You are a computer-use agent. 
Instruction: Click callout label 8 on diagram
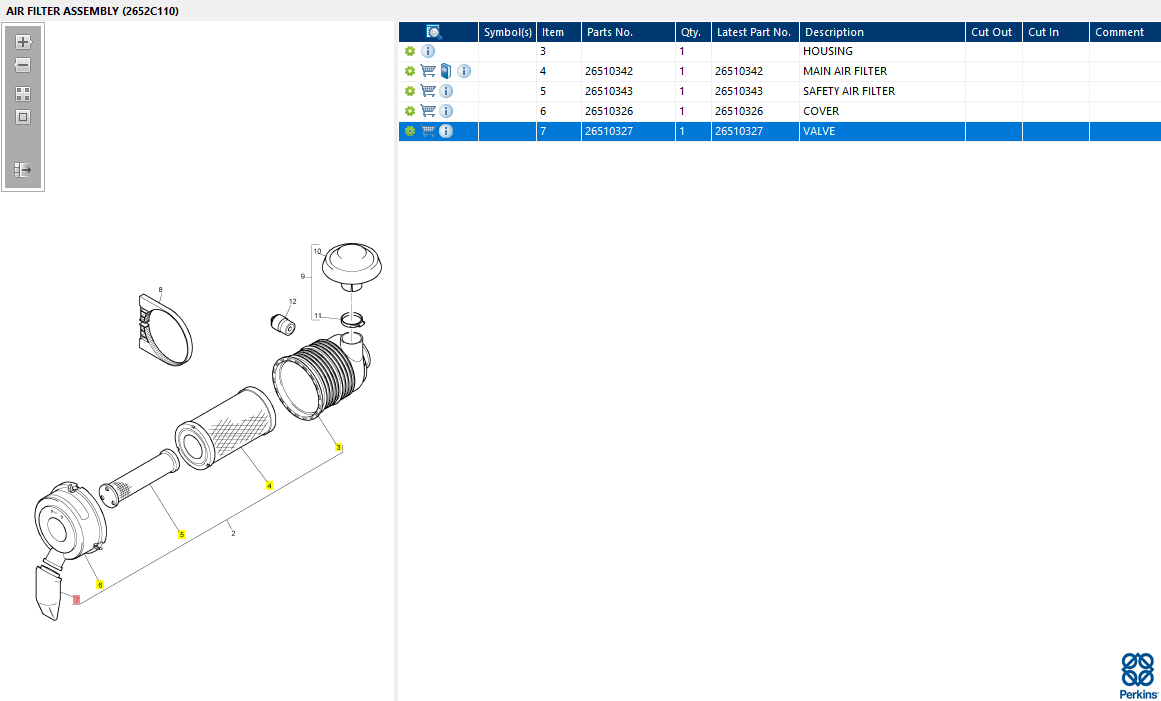pos(160,289)
